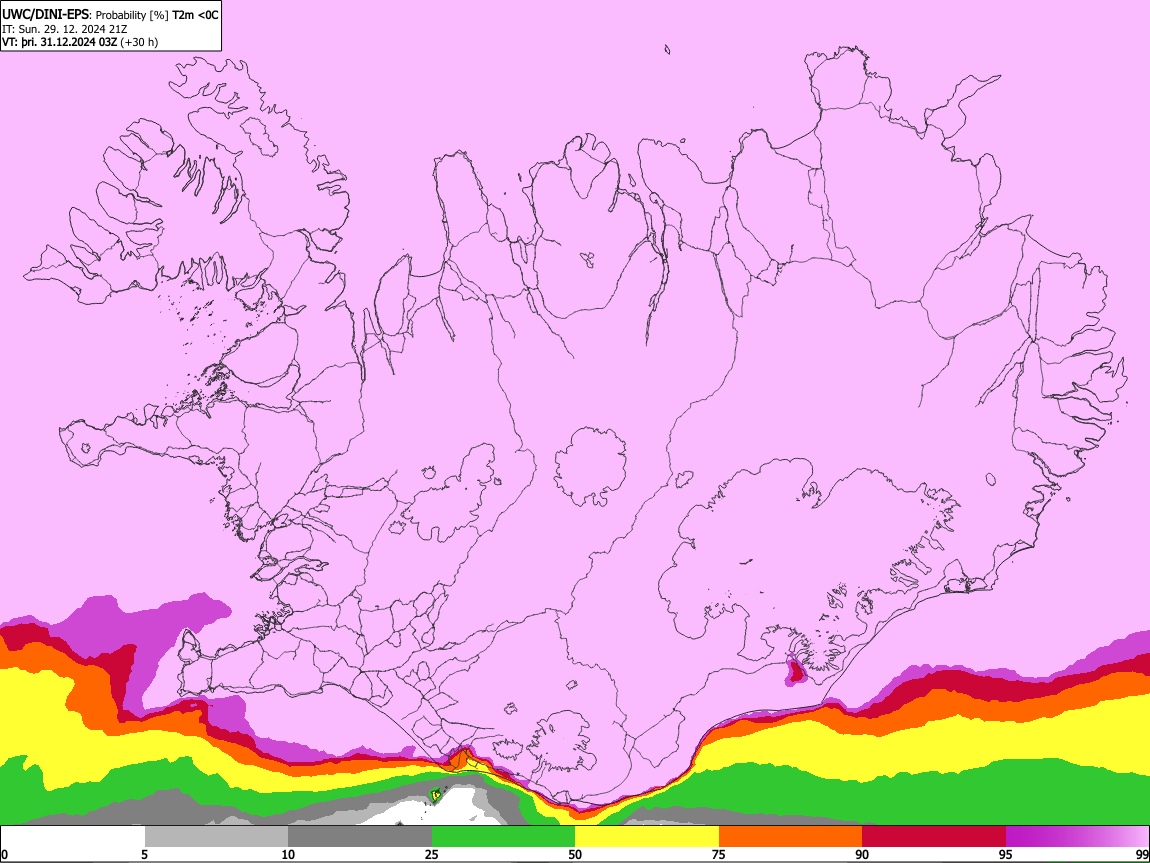Click the legend value '75'
The image size is (1150, 863).
click(x=719, y=855)
